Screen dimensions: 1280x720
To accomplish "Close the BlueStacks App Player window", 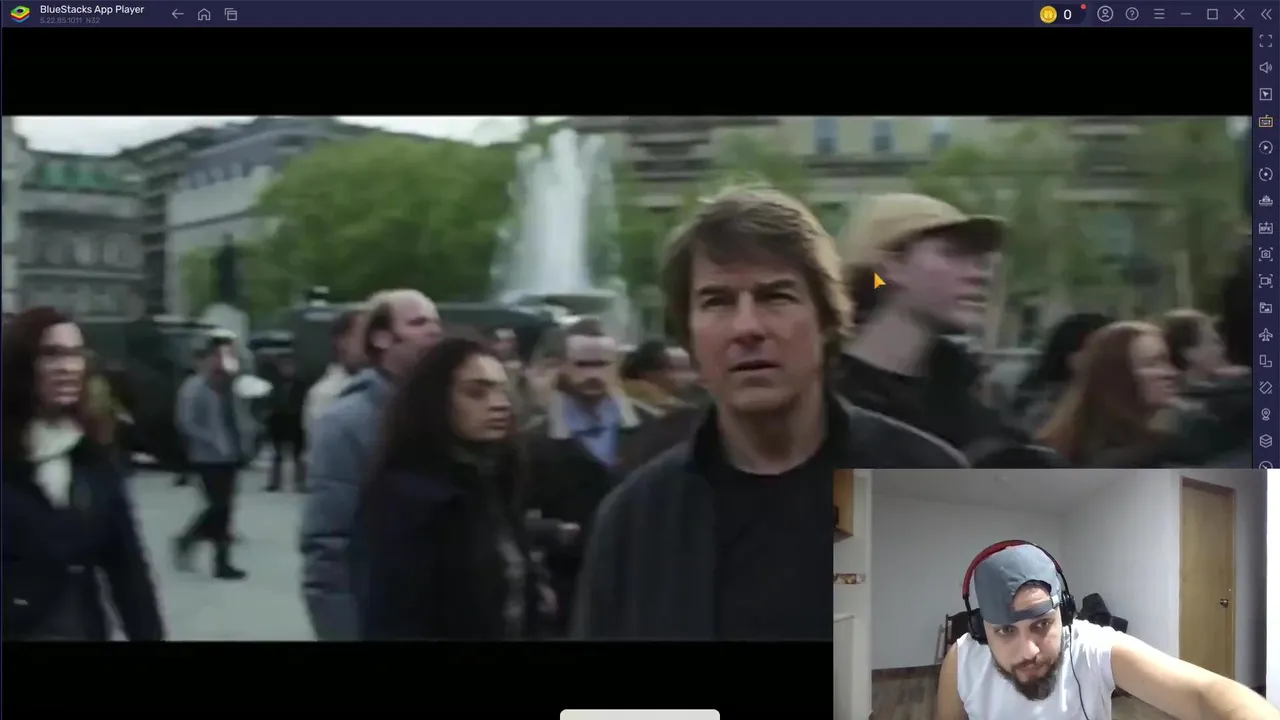I will coord(1239,14).
